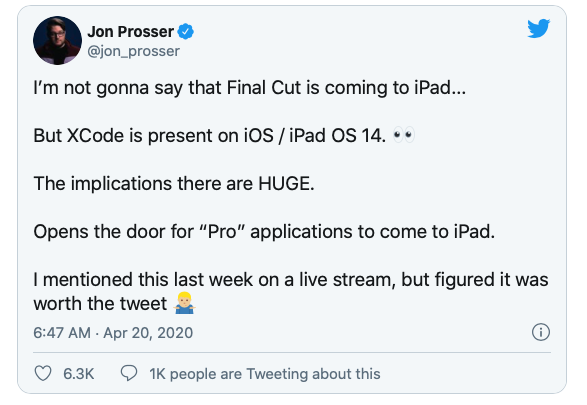Click the 6.3K likes count

pyautogui.click(x=78, y=374)
